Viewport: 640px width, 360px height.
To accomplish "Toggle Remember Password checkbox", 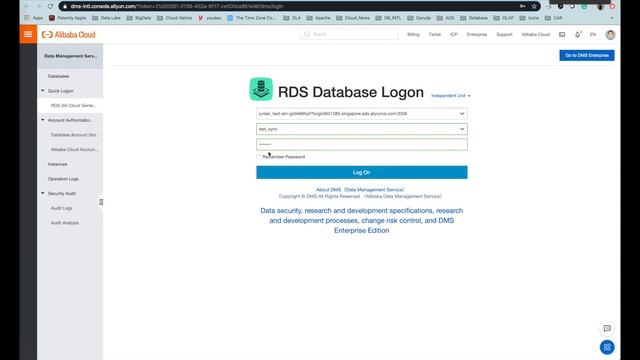I will [x=259, y=157].
